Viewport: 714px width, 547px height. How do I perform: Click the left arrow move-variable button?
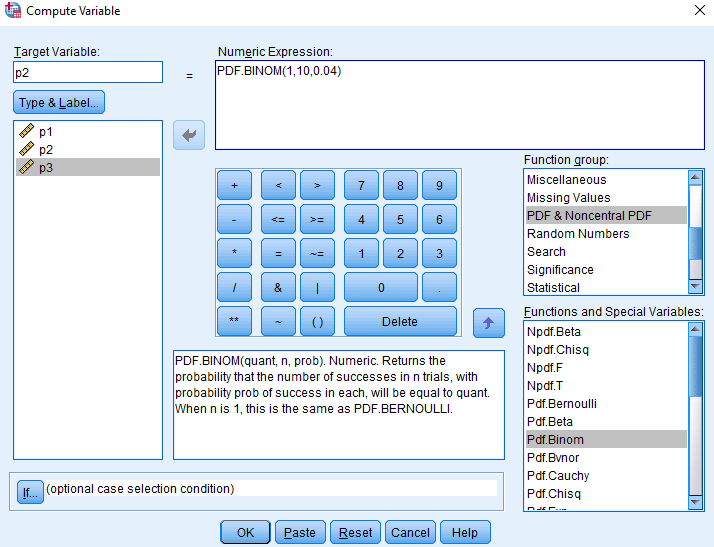189,135
